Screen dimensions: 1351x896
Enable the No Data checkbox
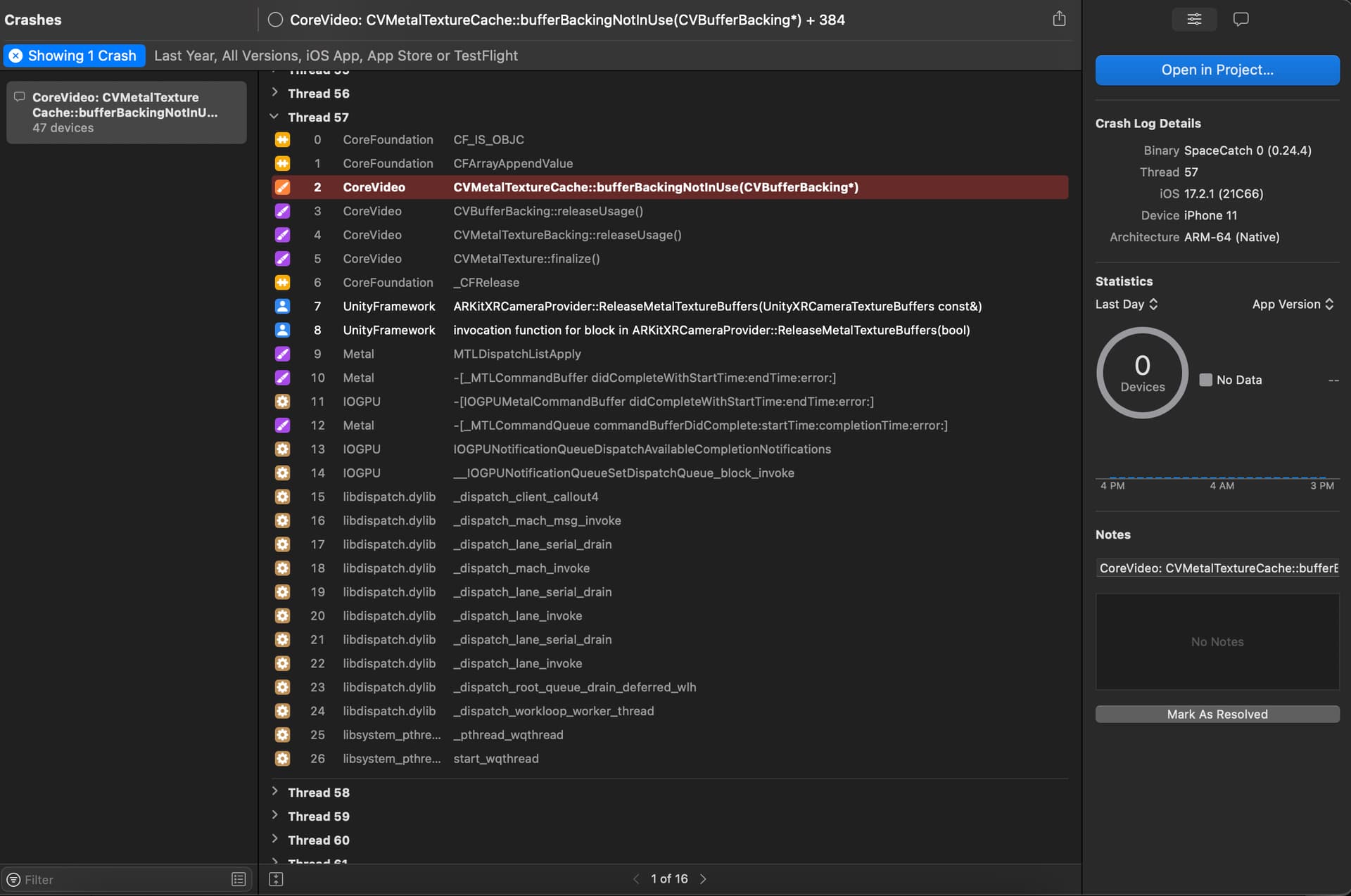1206,380
